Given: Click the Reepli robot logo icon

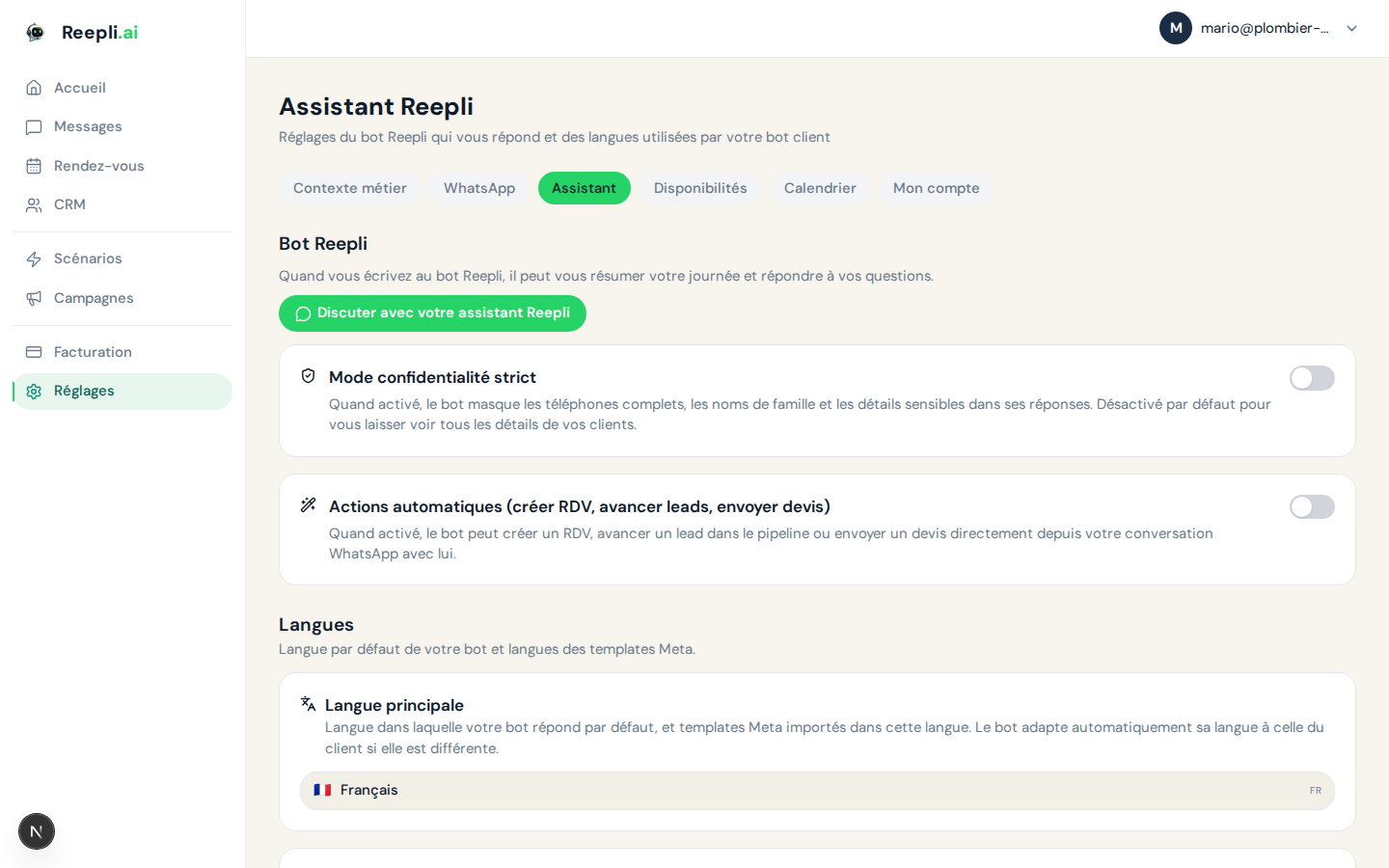Looking at the screenshot, I should click(36, 32).
